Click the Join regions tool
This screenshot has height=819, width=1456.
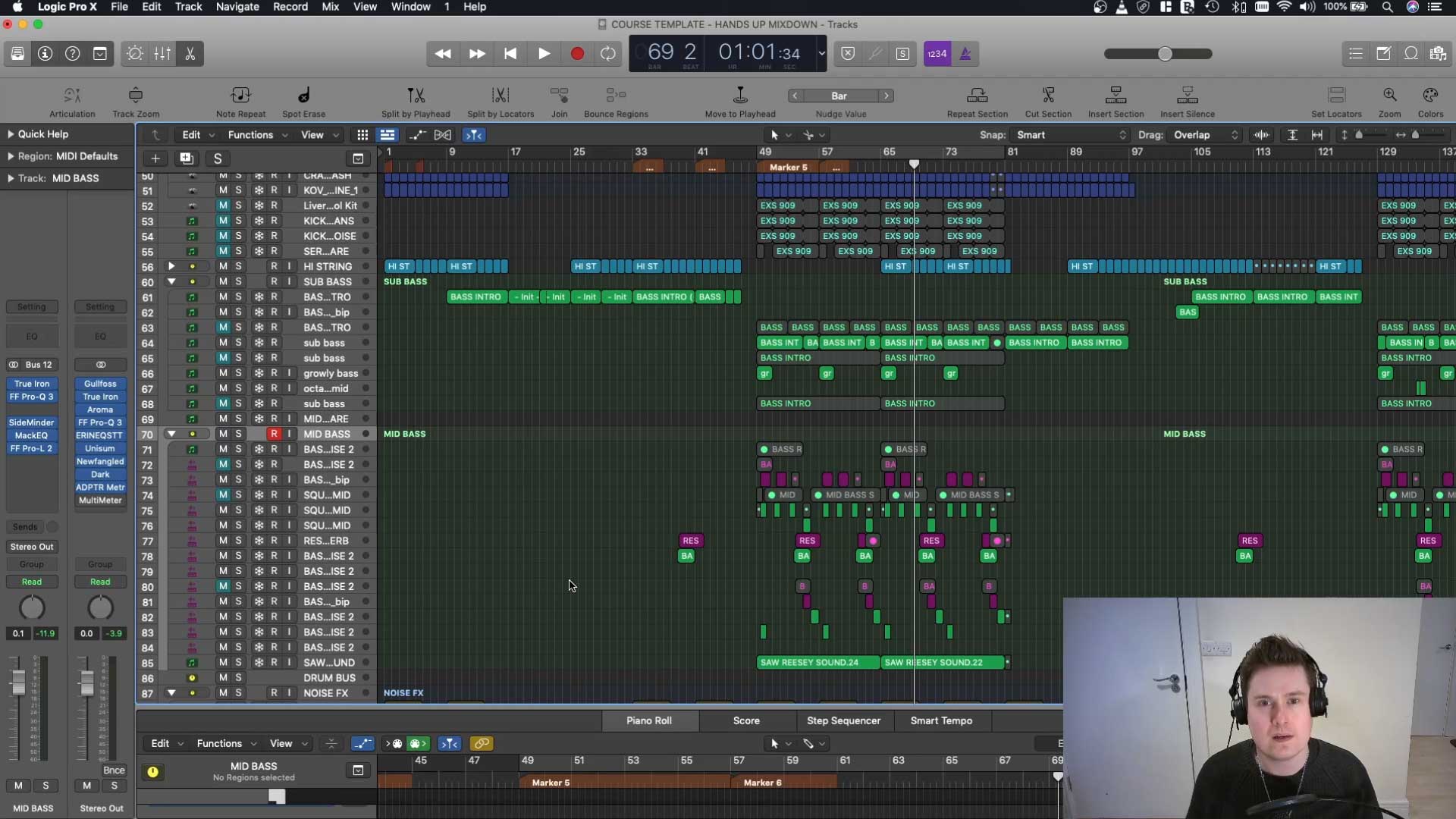click(x=559, y=102)
